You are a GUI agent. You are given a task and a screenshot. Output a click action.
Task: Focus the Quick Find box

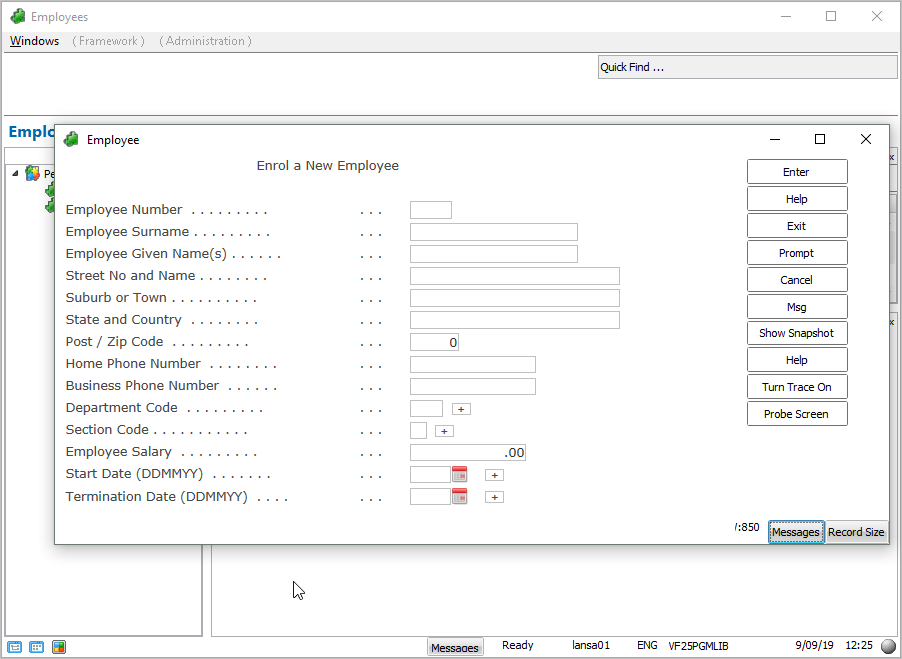747,67
